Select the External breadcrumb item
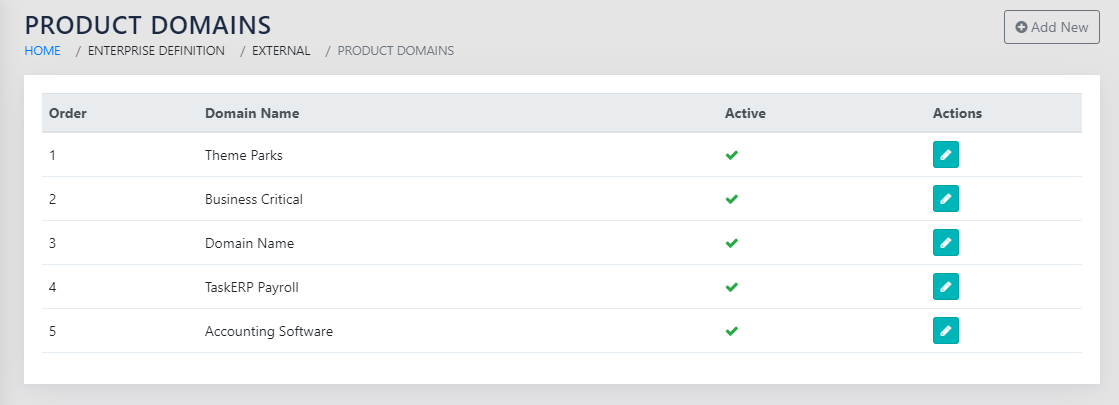 click(x=282, y=50)
